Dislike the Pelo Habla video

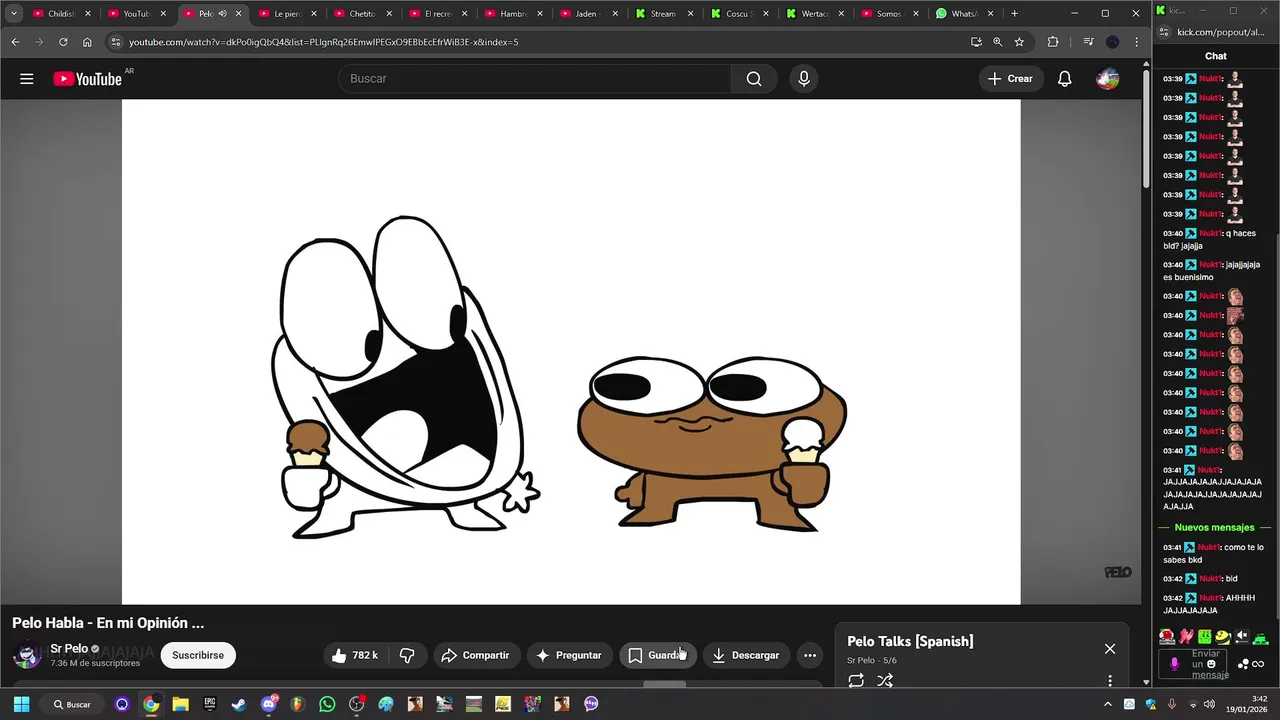(x=407, y=655)
